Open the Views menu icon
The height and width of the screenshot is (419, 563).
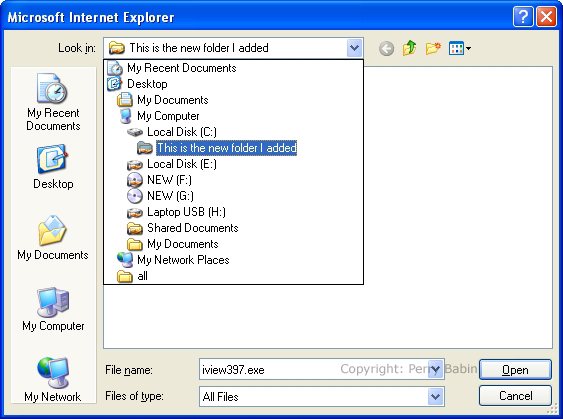[x=460, y=48]
